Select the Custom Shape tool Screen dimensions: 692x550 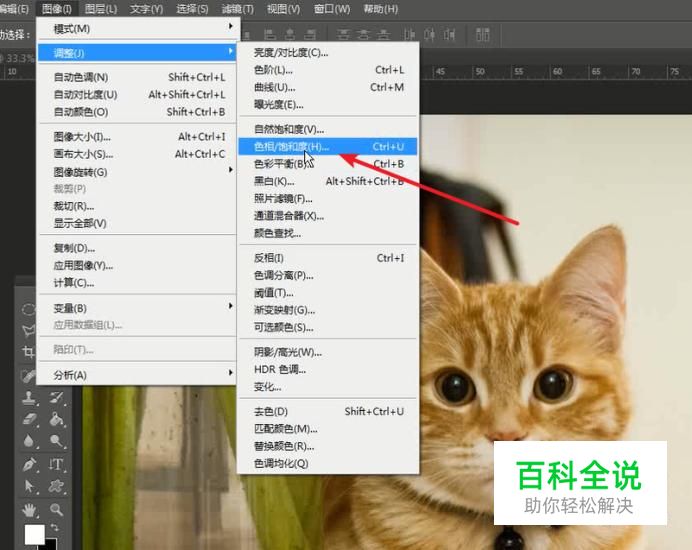[x=56, y=486]
